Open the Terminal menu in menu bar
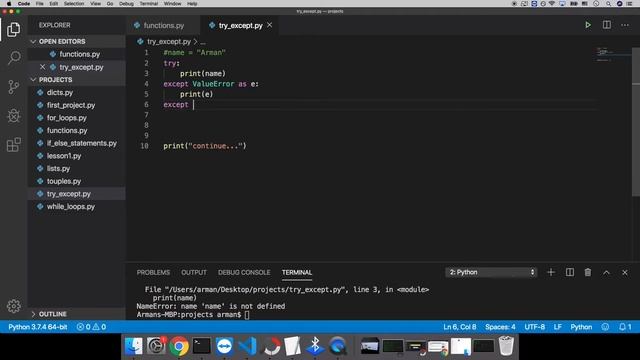This screenshot has height=360, width=640. 149,4
